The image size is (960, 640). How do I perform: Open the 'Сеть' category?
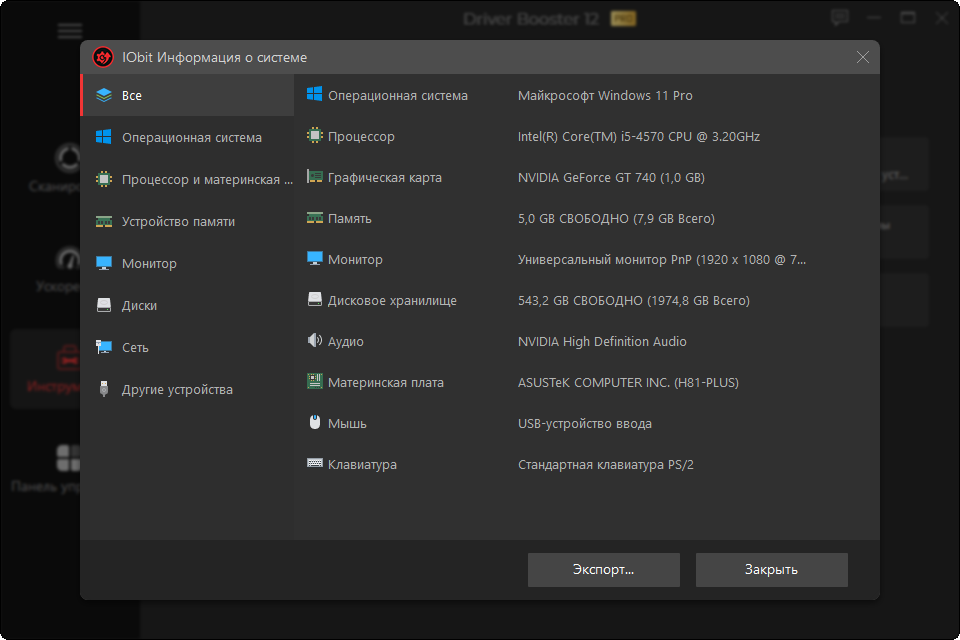click(x=187, y=347)
